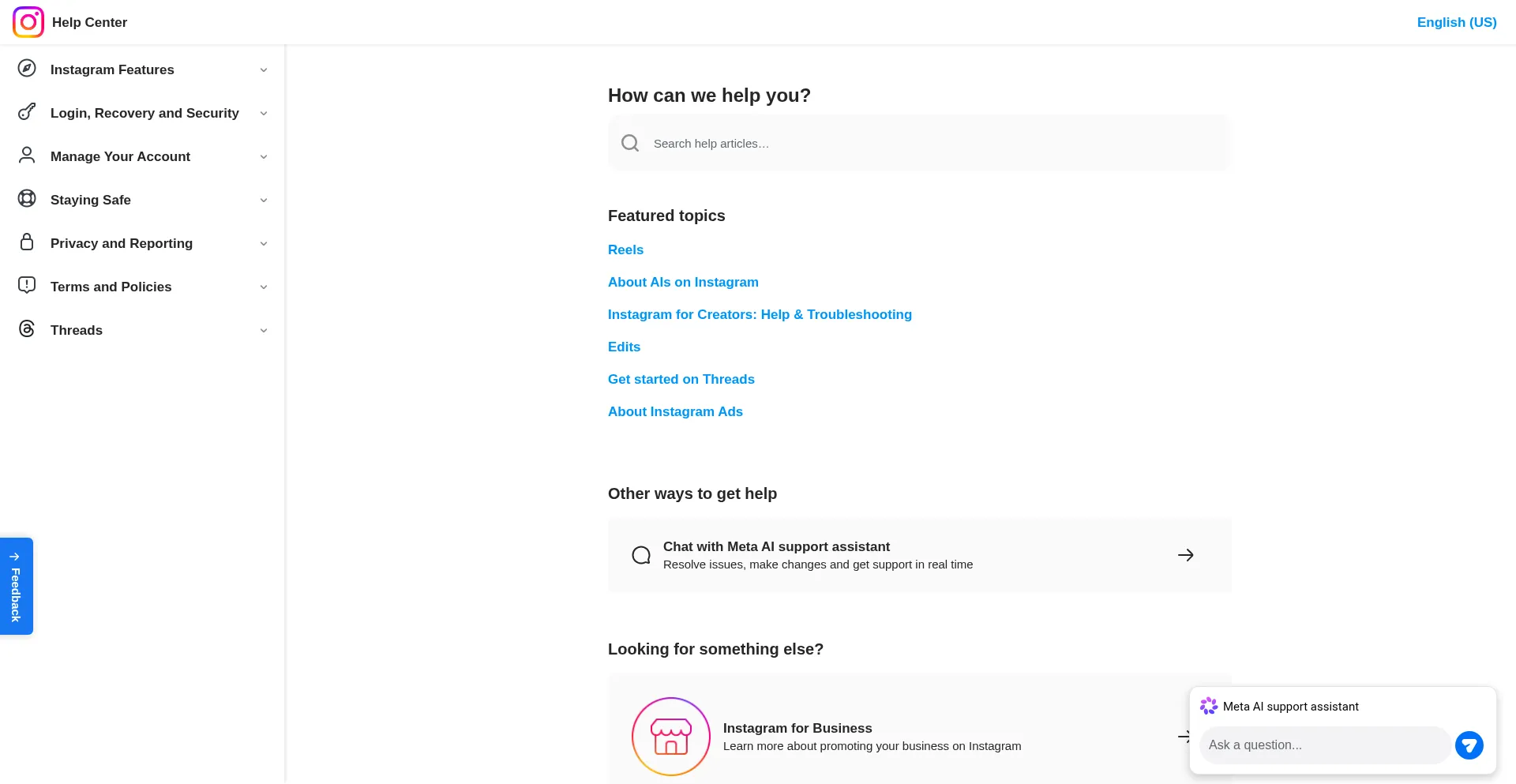Click the alert bubble icon for Terms and Policies

27,285
